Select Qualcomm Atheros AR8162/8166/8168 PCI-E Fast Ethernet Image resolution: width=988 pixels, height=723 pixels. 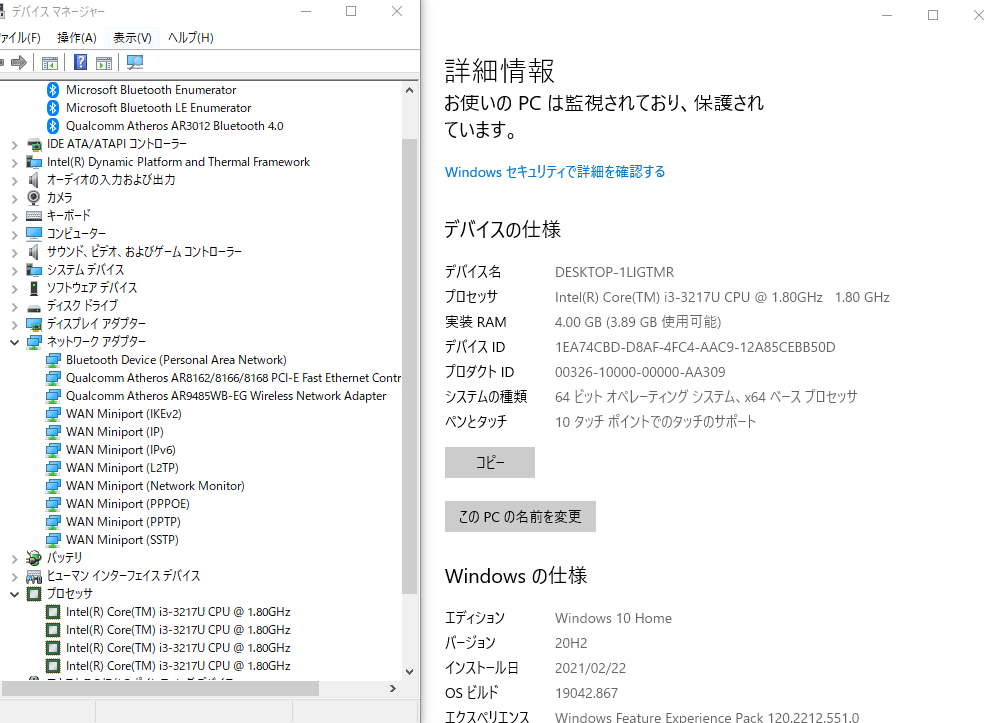tap(233, 378)
